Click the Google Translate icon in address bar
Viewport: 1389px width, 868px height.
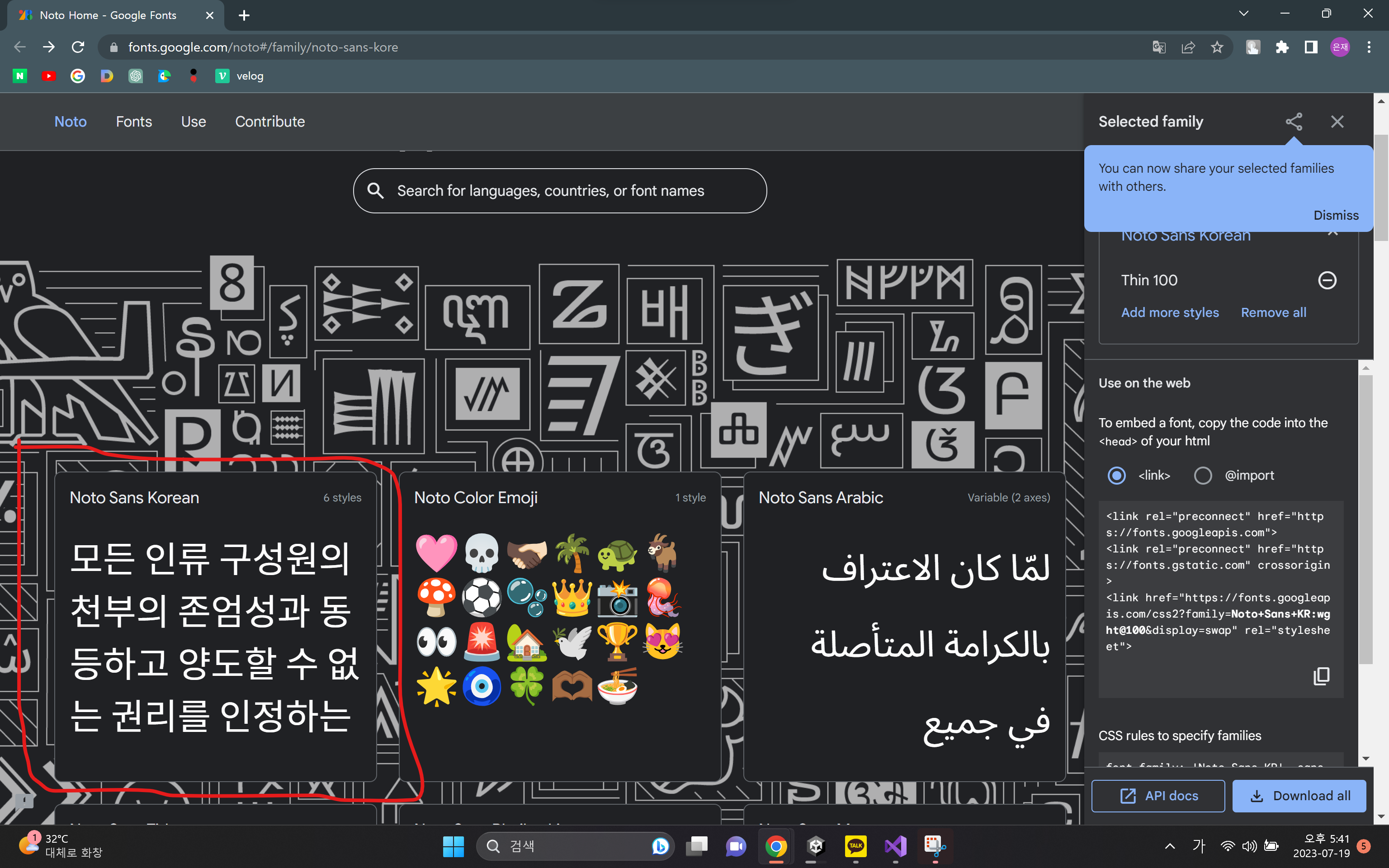tap(1159, 47)
